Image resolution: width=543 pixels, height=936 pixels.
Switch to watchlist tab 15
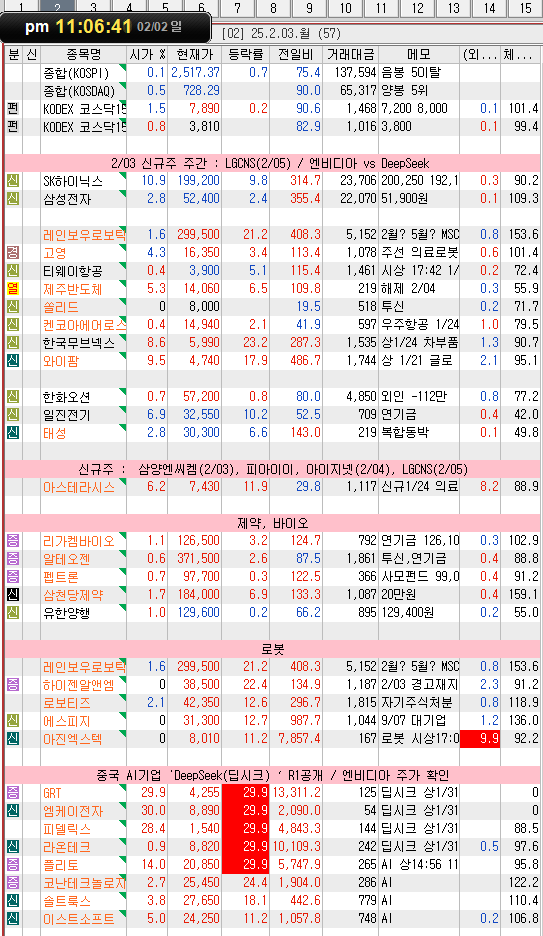(x=525, y=8)
